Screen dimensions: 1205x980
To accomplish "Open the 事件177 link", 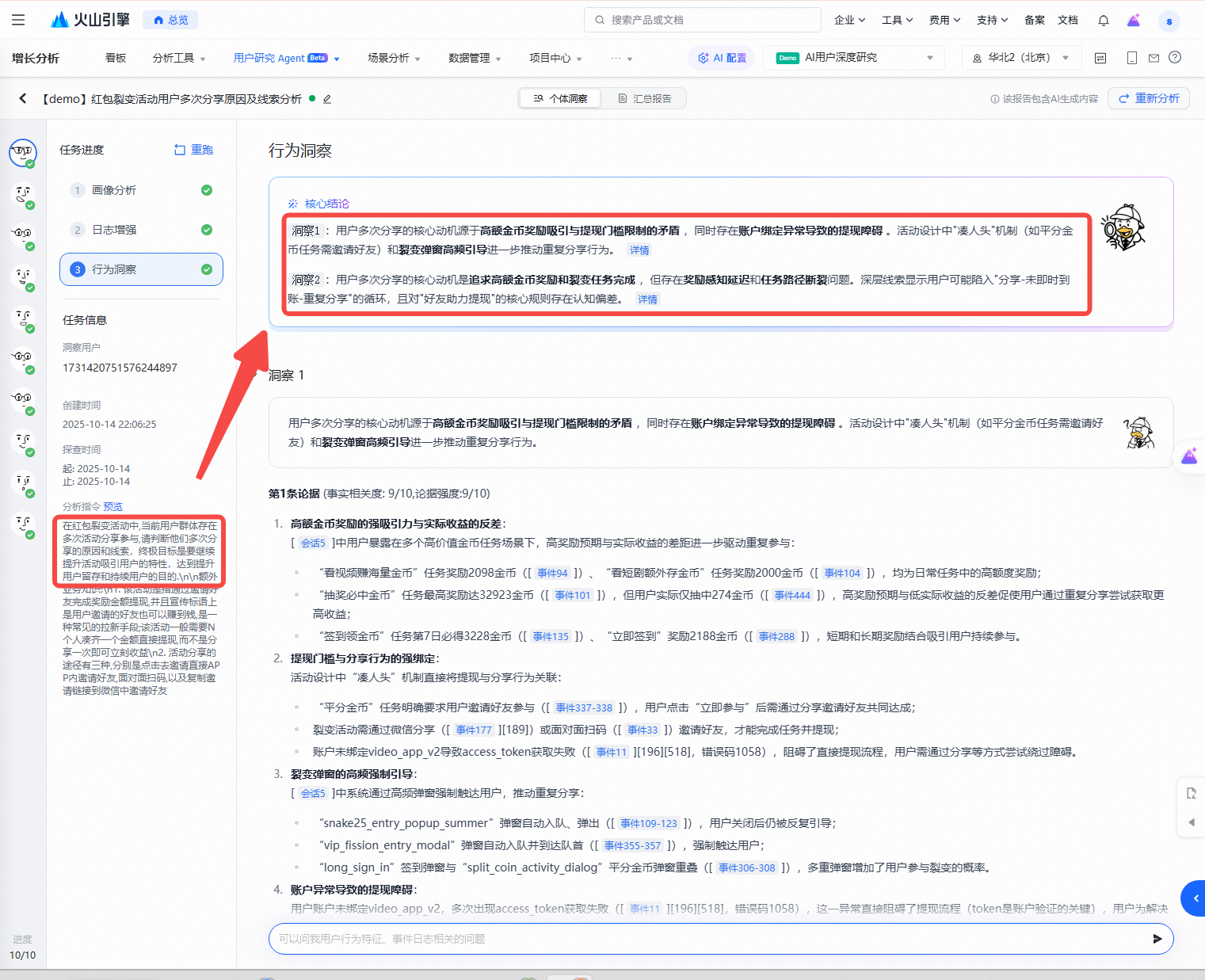I will pyautogui.click(x=474, y=730).
